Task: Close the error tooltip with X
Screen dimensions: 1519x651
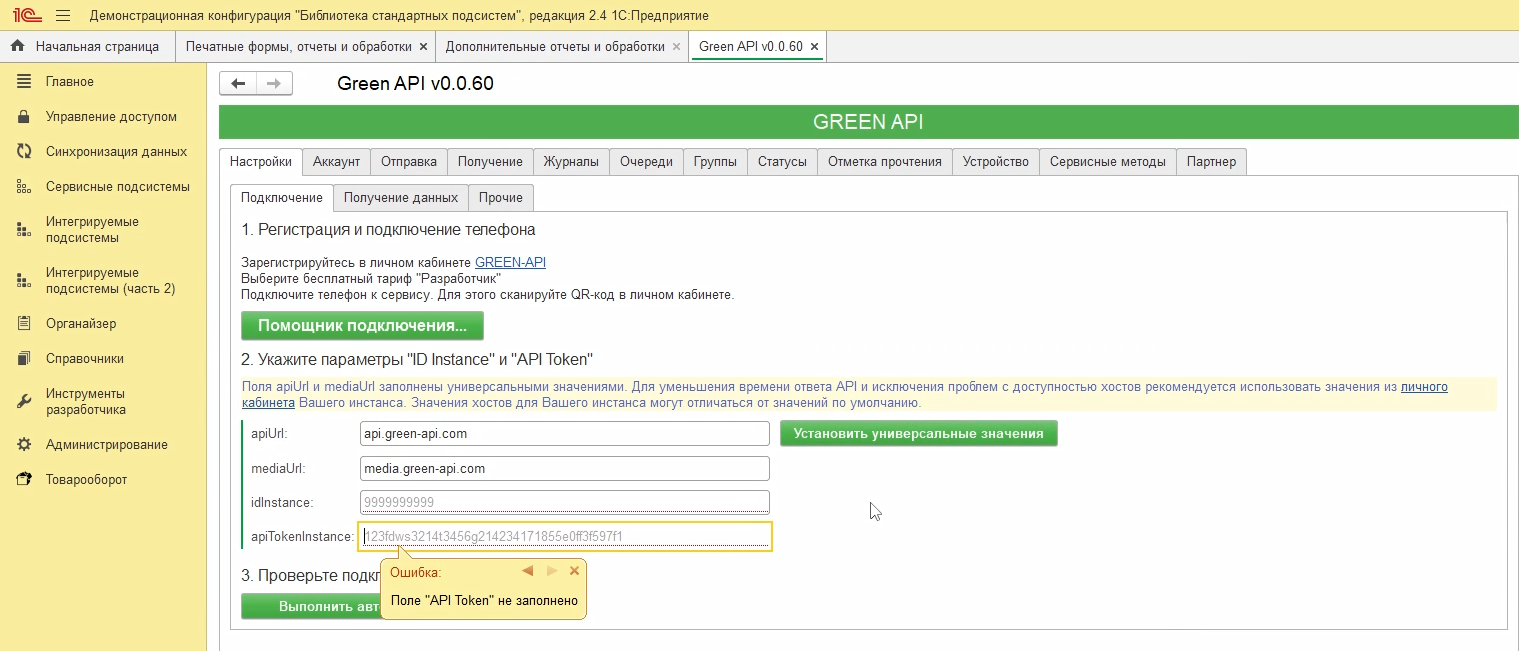Action: pyautogui.click(x=574, y=571)
